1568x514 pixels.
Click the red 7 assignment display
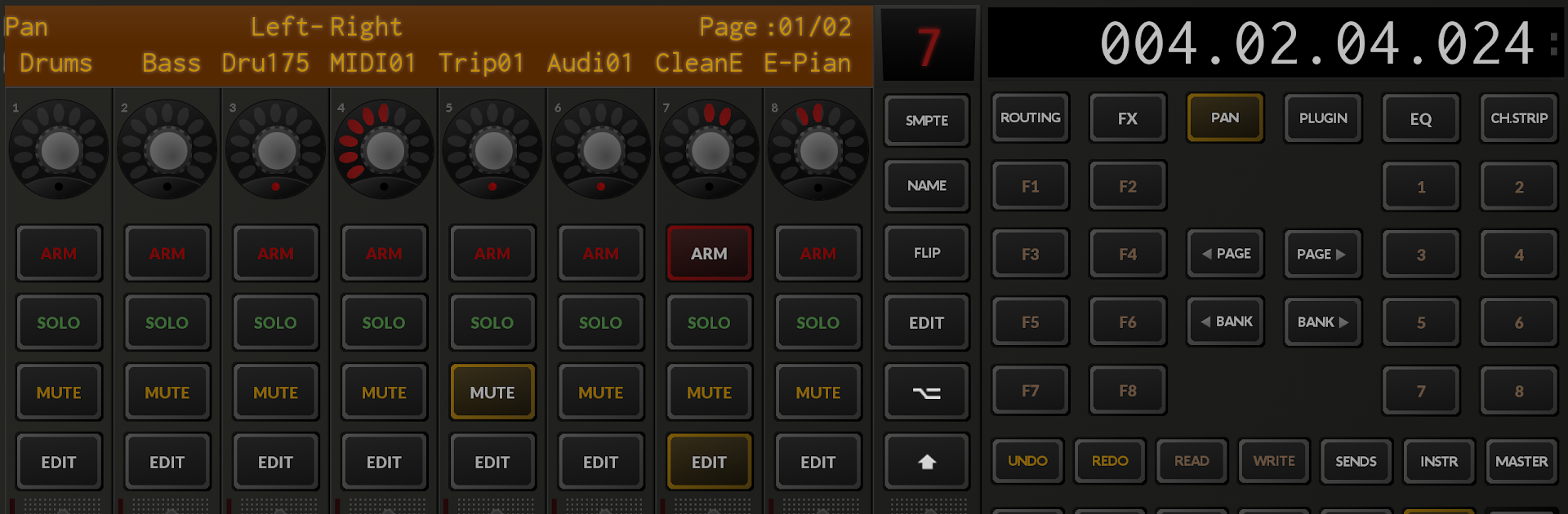(929, 46)
